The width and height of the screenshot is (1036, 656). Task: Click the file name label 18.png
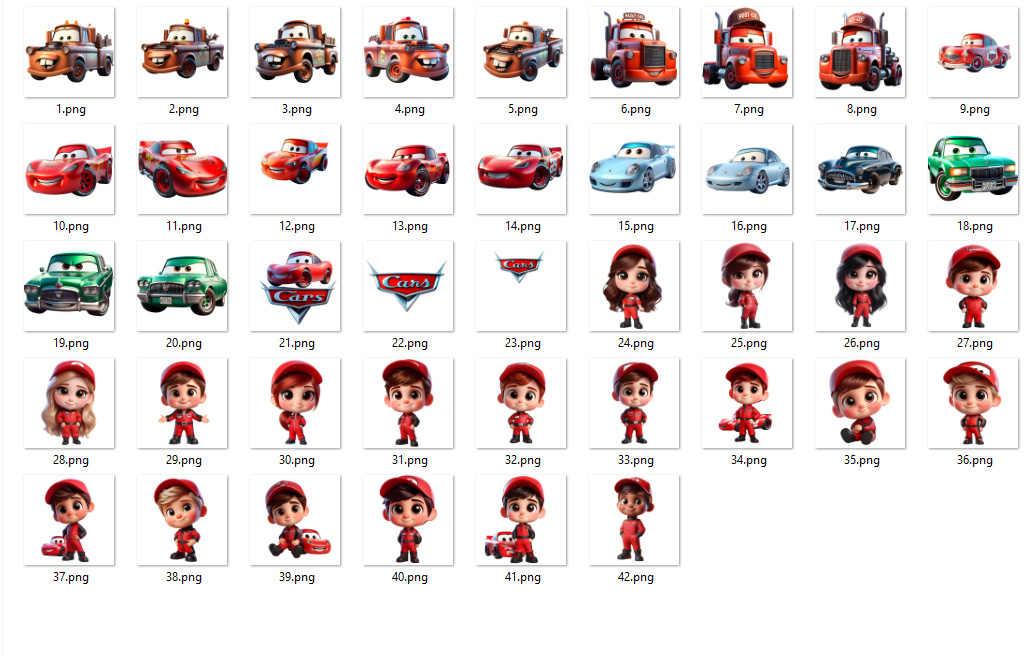pyautogui.click(x=975, y=226)
